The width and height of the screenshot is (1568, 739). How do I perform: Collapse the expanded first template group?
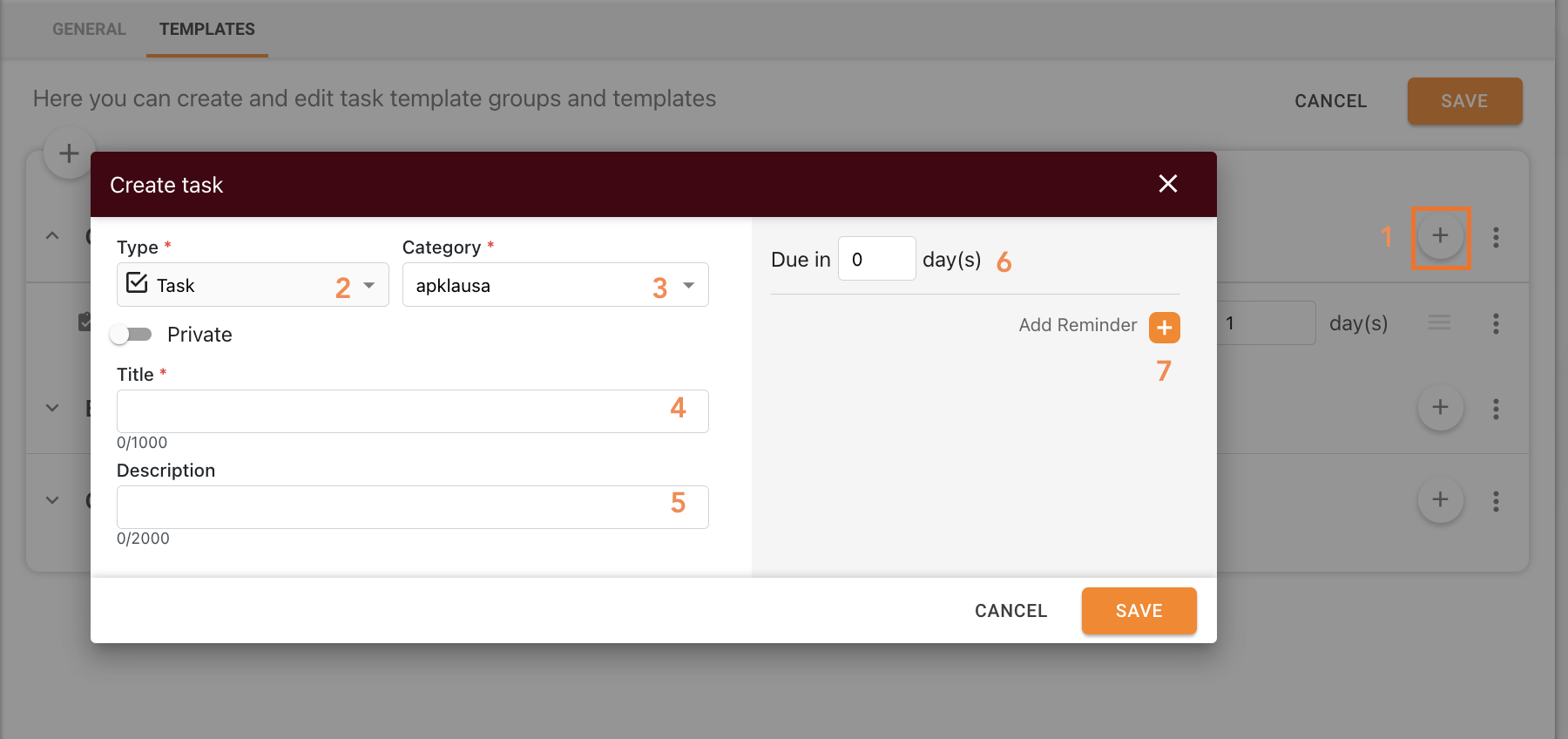tap(51, 235)
